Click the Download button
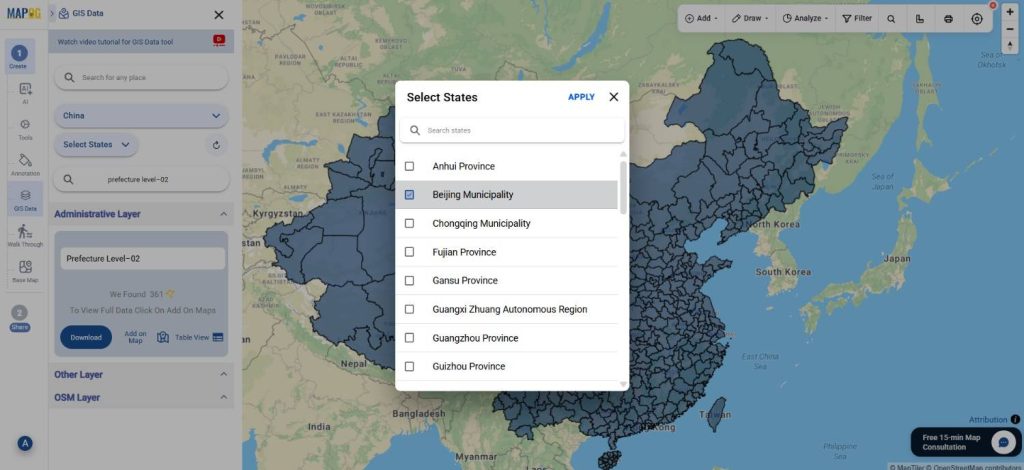 (86, 337)
